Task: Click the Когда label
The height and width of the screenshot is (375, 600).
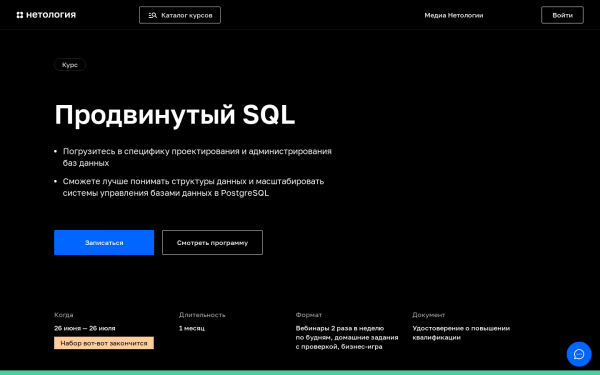Action: pos(64,315)
